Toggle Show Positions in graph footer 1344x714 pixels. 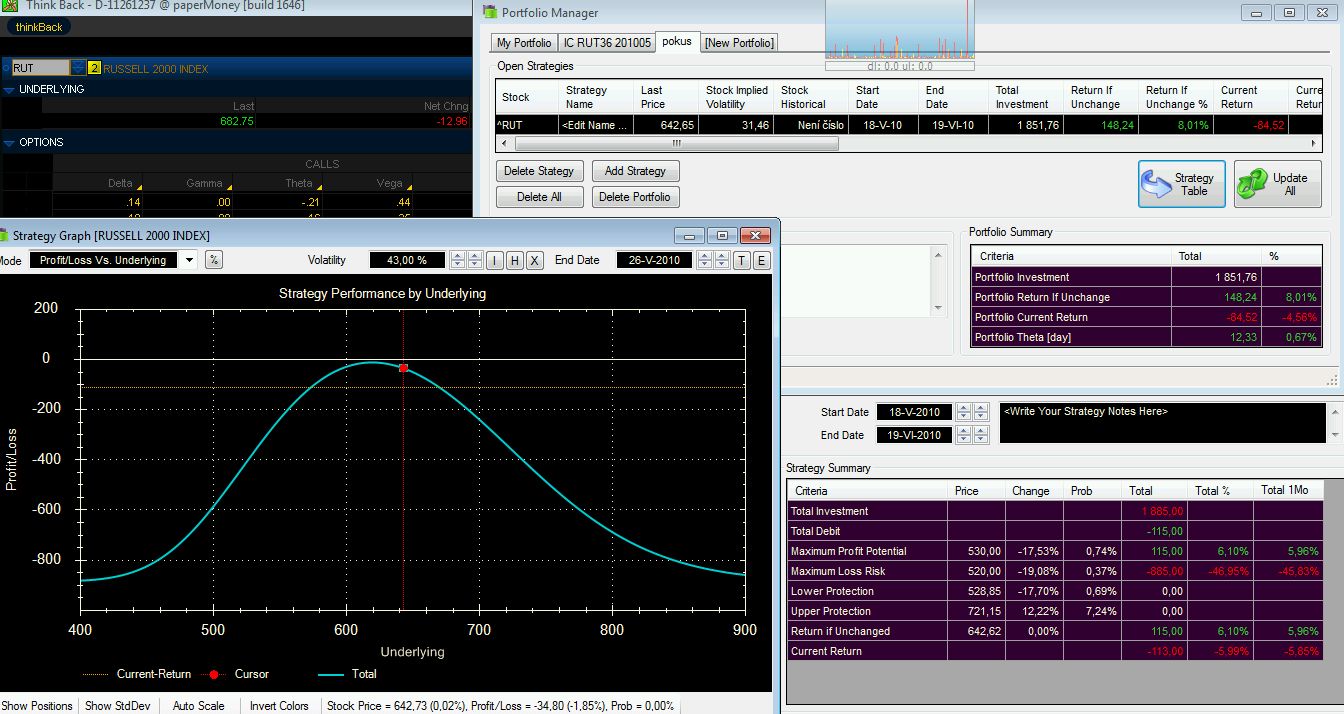tap(38, 706)
